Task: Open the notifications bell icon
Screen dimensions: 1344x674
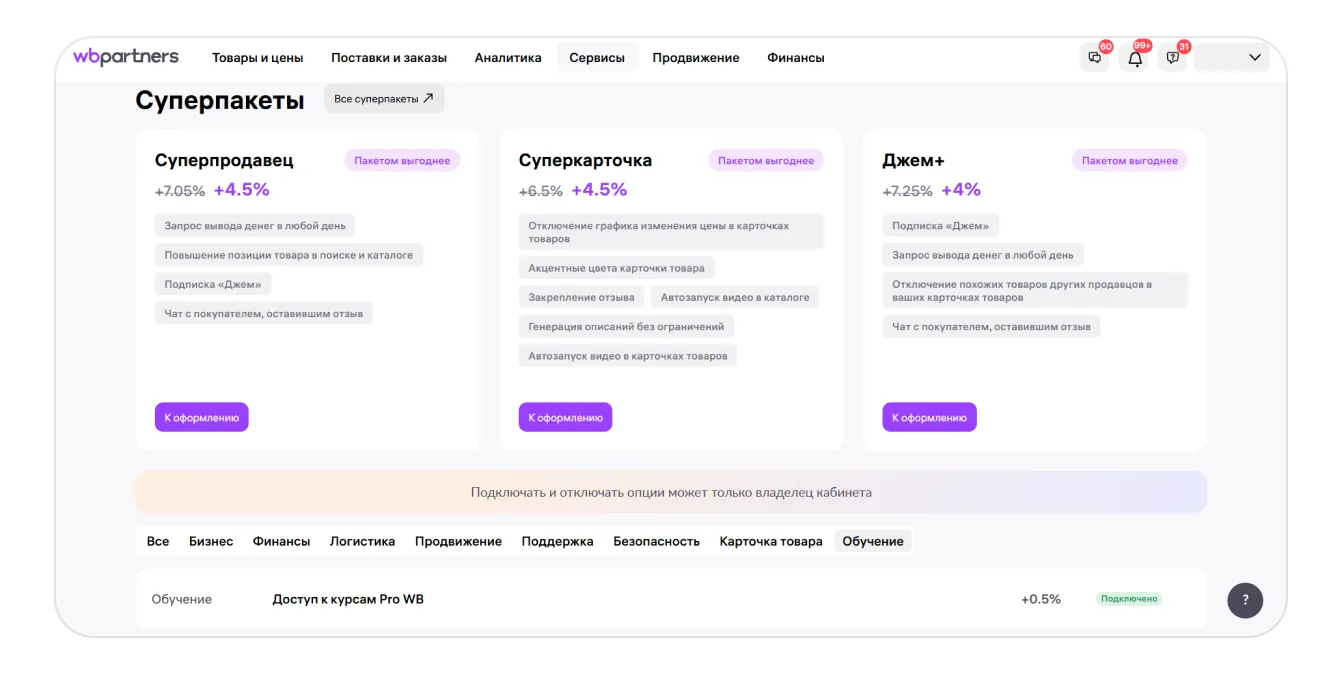Action: 1135,58
